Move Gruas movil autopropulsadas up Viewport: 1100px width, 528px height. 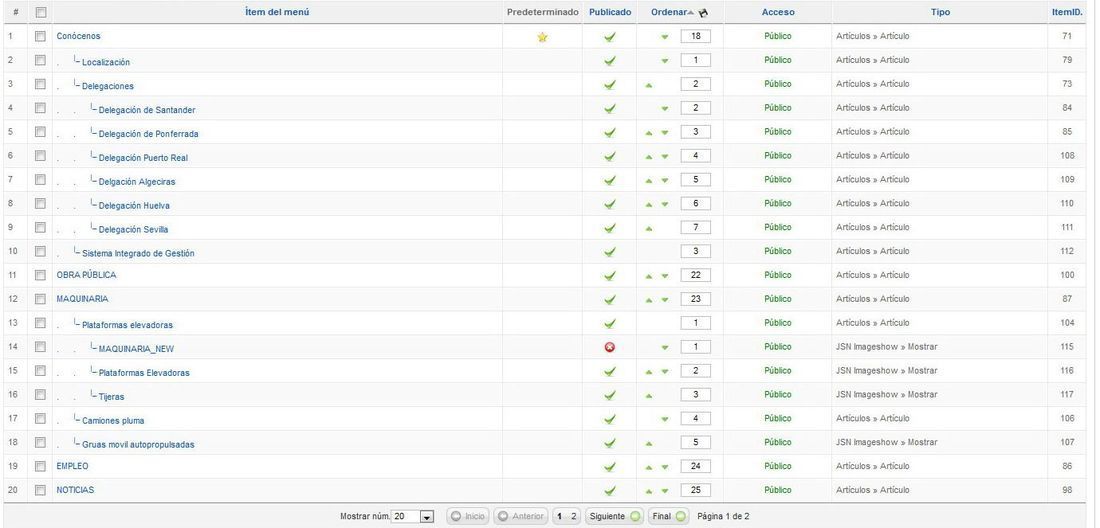click(649, 443)
